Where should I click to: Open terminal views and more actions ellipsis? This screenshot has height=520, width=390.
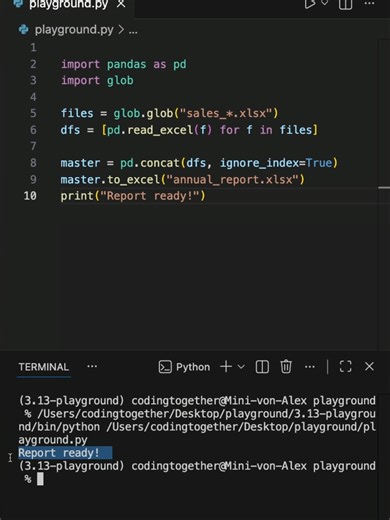(310, 367)
